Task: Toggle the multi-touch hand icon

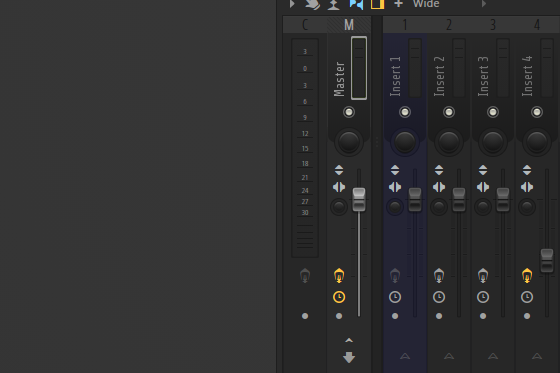Action: (312, 4)
